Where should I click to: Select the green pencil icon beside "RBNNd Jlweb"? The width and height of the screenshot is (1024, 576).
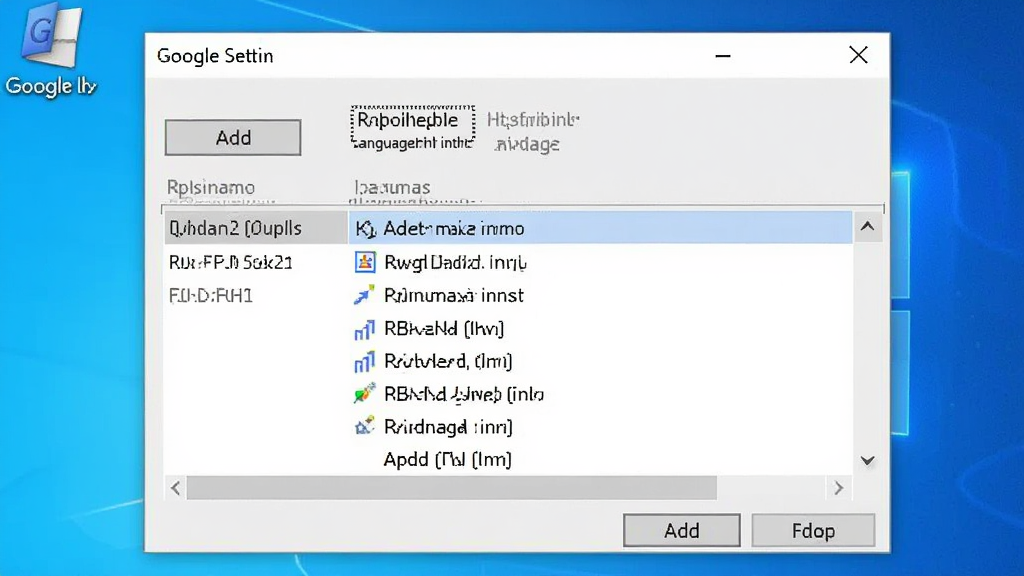[364, 394]
